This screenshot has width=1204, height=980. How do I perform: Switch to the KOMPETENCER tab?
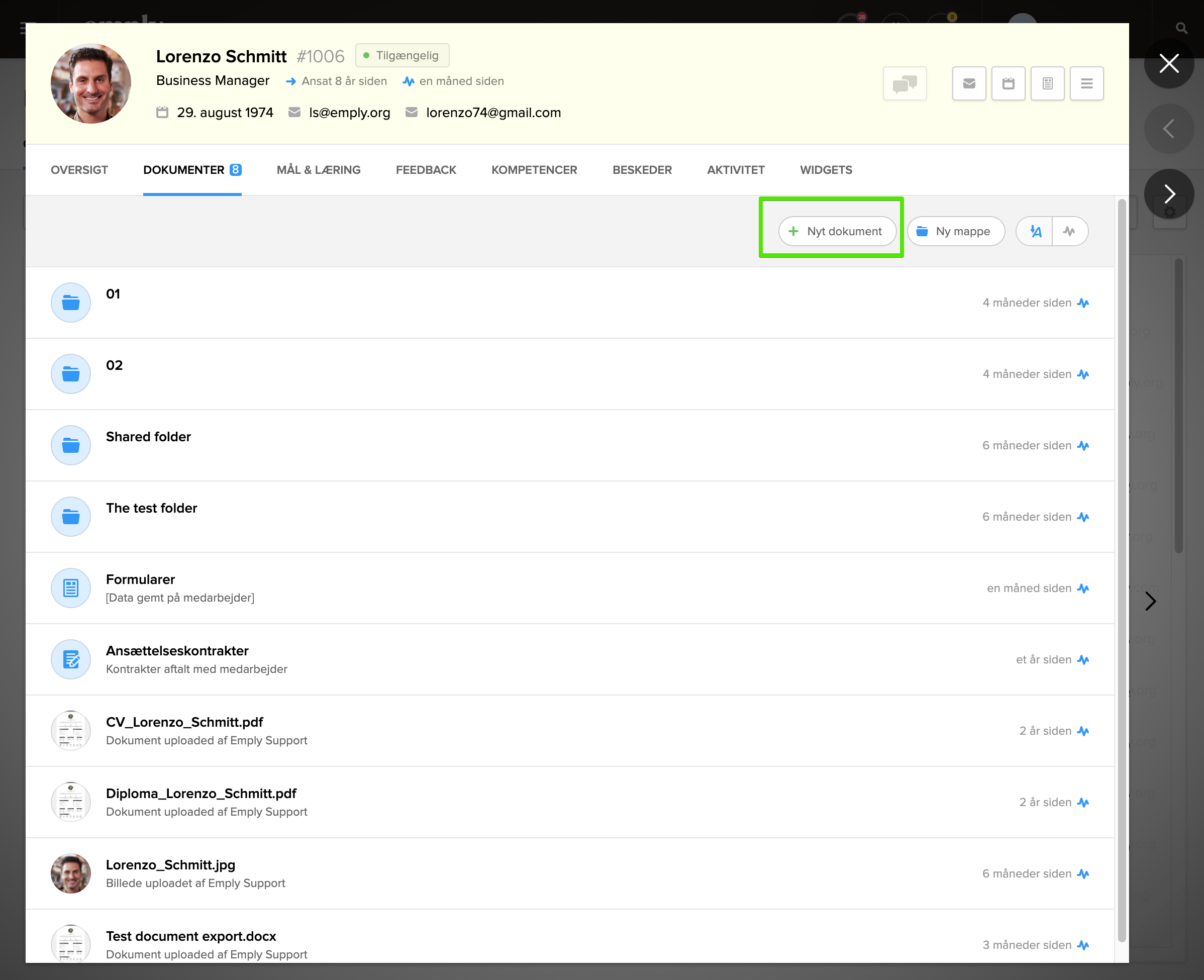pos(534,170)
